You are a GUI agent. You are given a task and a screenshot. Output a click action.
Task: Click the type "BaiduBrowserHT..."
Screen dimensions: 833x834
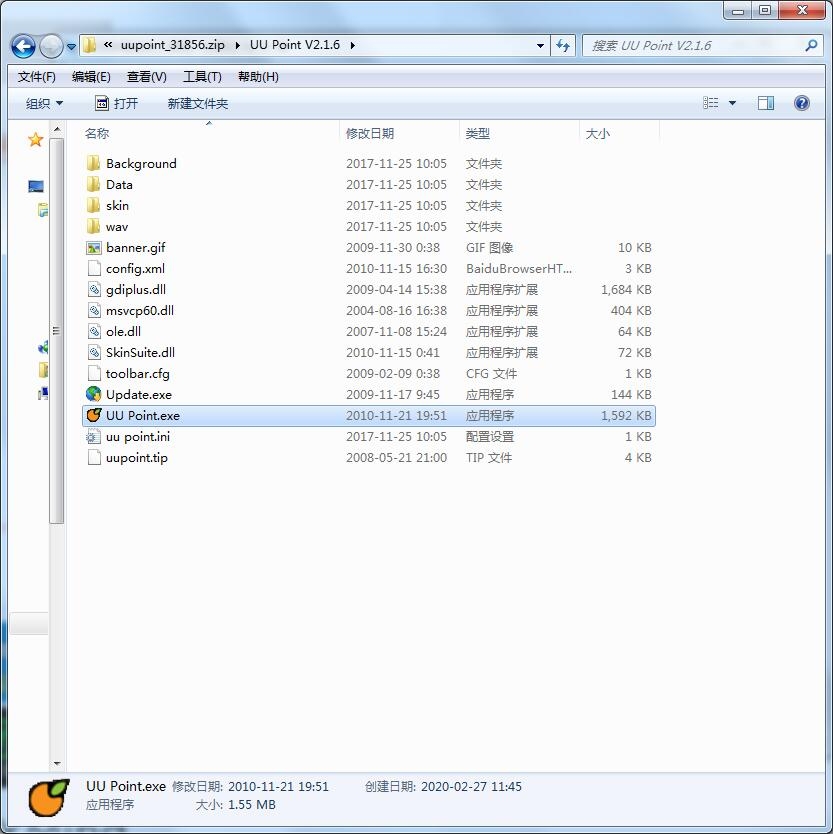(519, 269)
